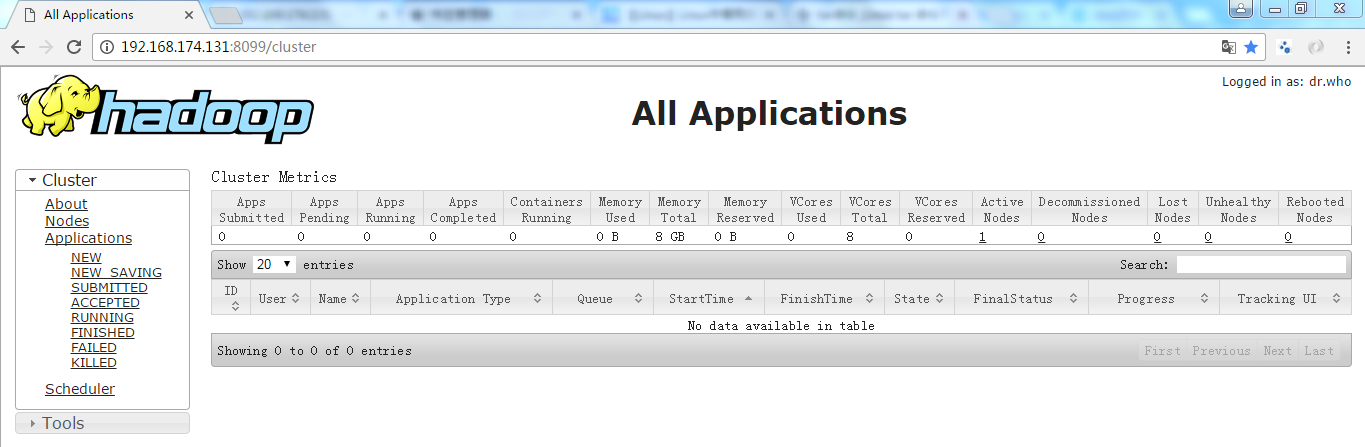Click the Chrome profile person icon
Screen dimensions: 1365x447
1241,8
